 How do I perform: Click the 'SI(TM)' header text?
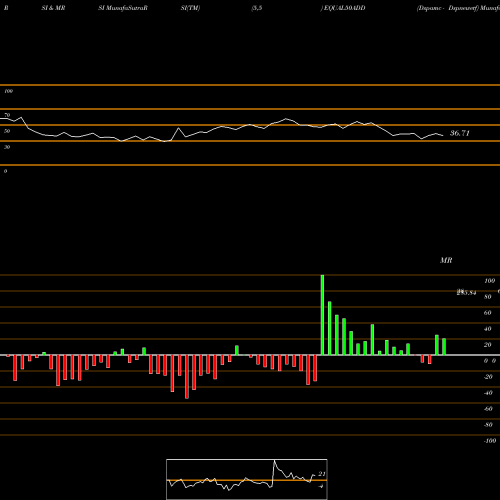click(x=190, y=8)
